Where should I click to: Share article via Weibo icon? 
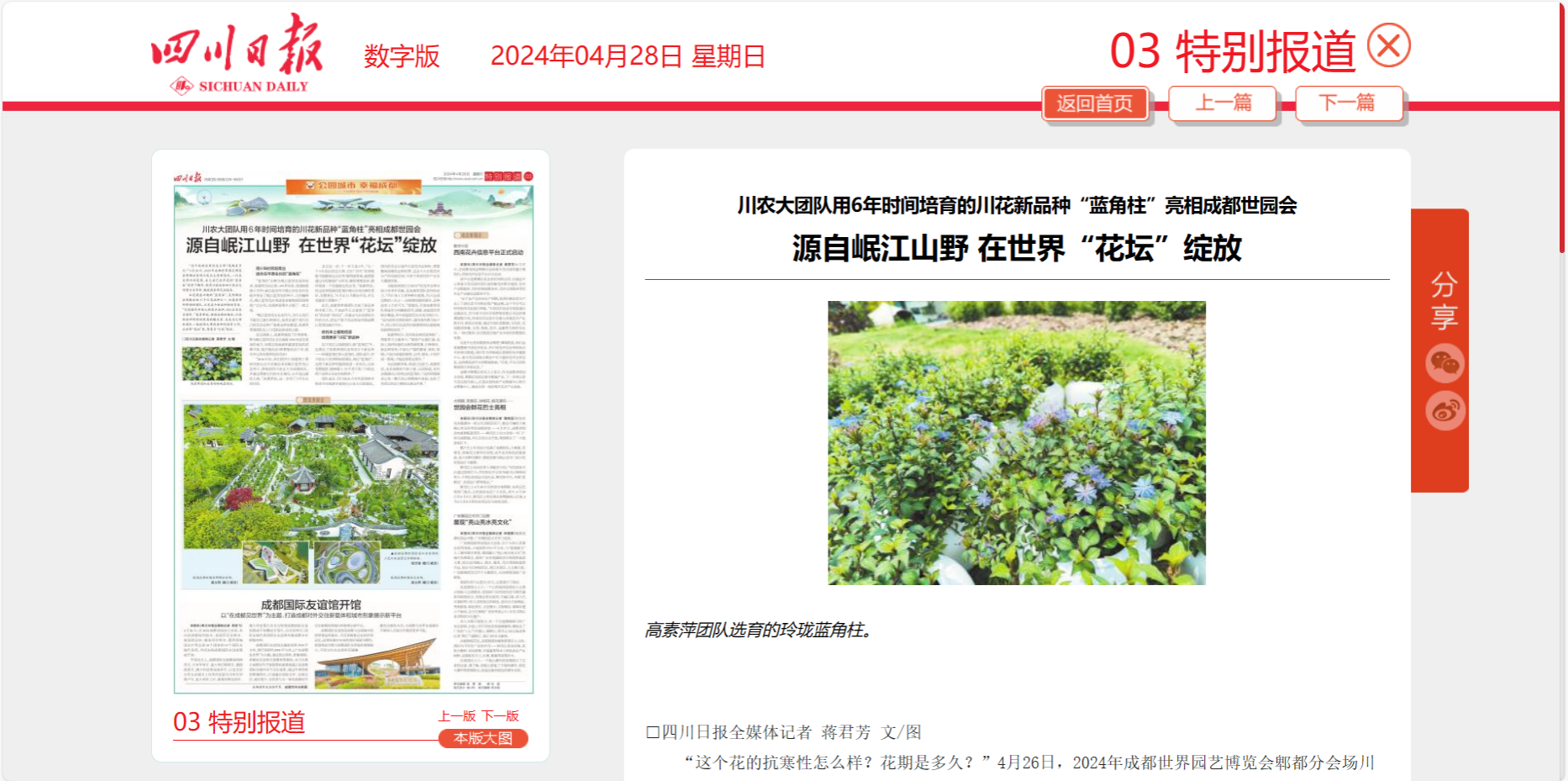tap(1444, 411)
